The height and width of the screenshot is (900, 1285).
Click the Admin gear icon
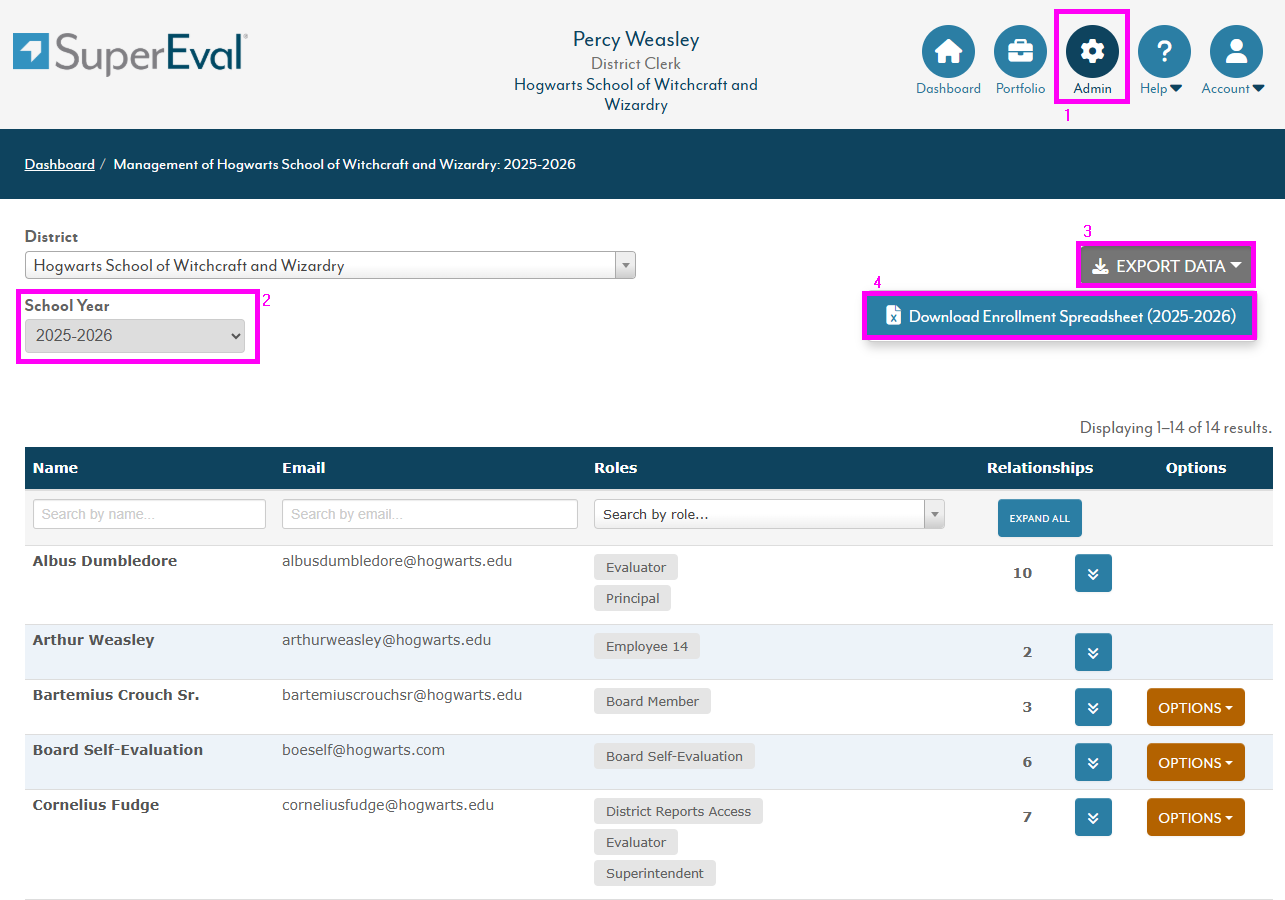1092,52
